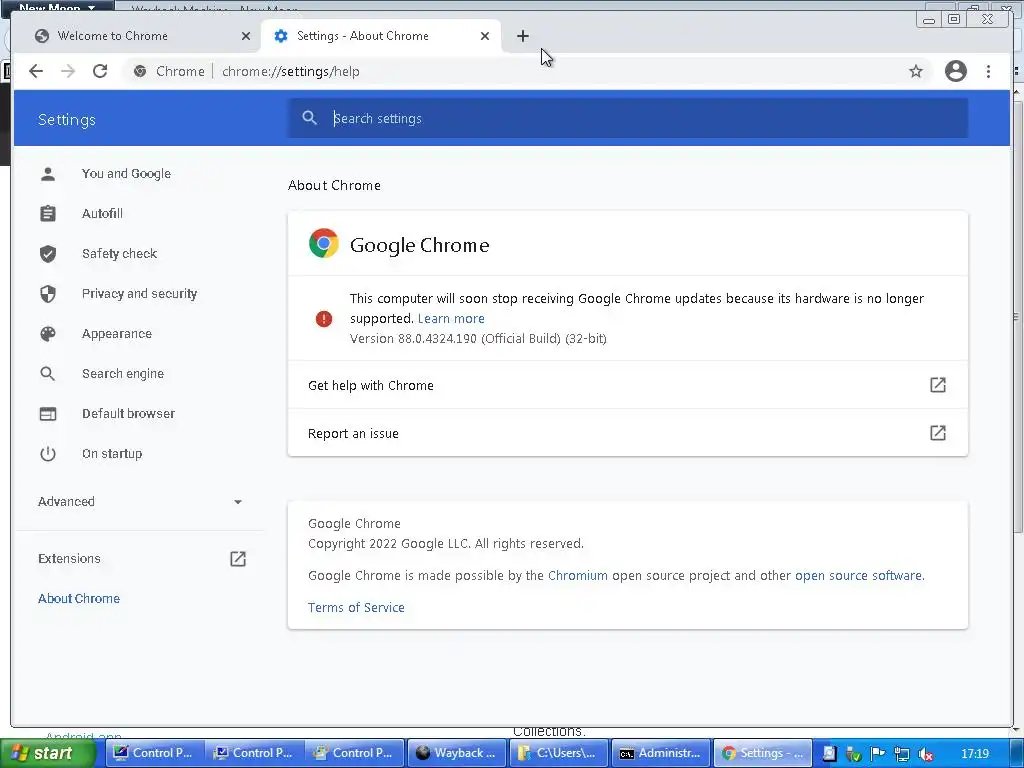Switch to C:\Users explorer taskbar item
The image size is (1024, 768).
pos(557,753)
